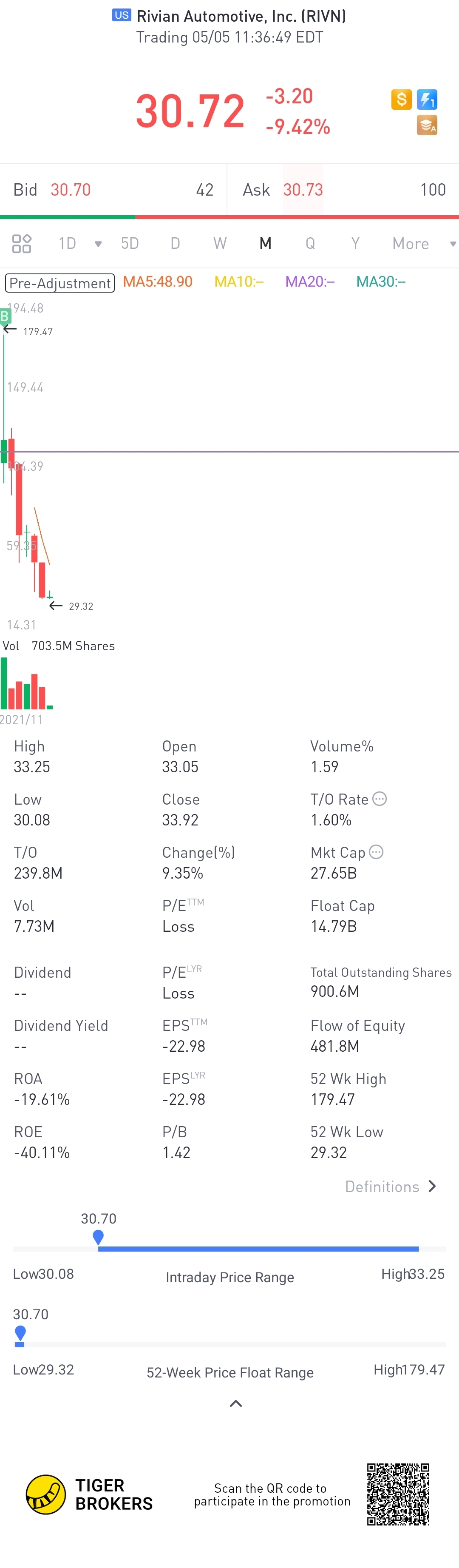Tap the promotion QR code
This screenshot has height=1568, width=459.
[398, 1494]
